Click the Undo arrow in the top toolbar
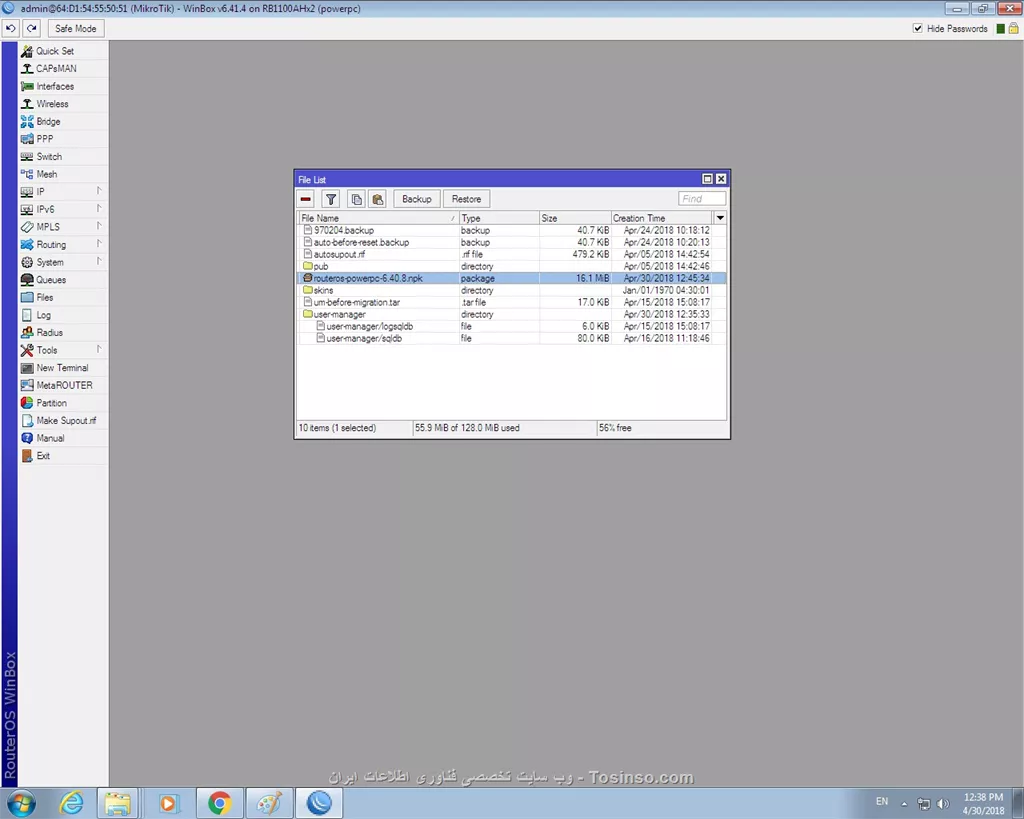 (11, 29)
